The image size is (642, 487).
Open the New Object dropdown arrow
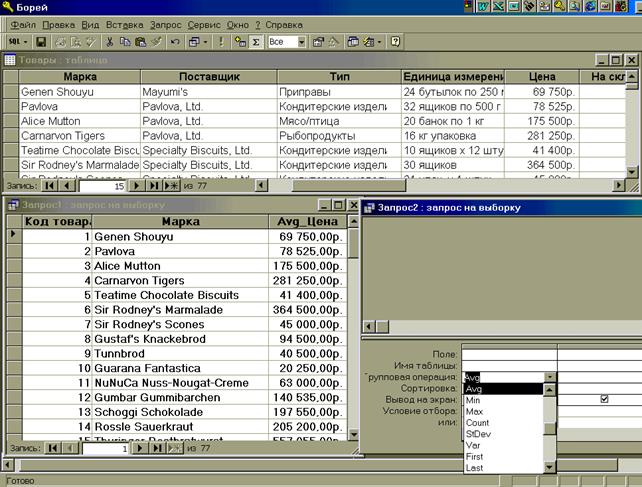(x=379, y=42)
